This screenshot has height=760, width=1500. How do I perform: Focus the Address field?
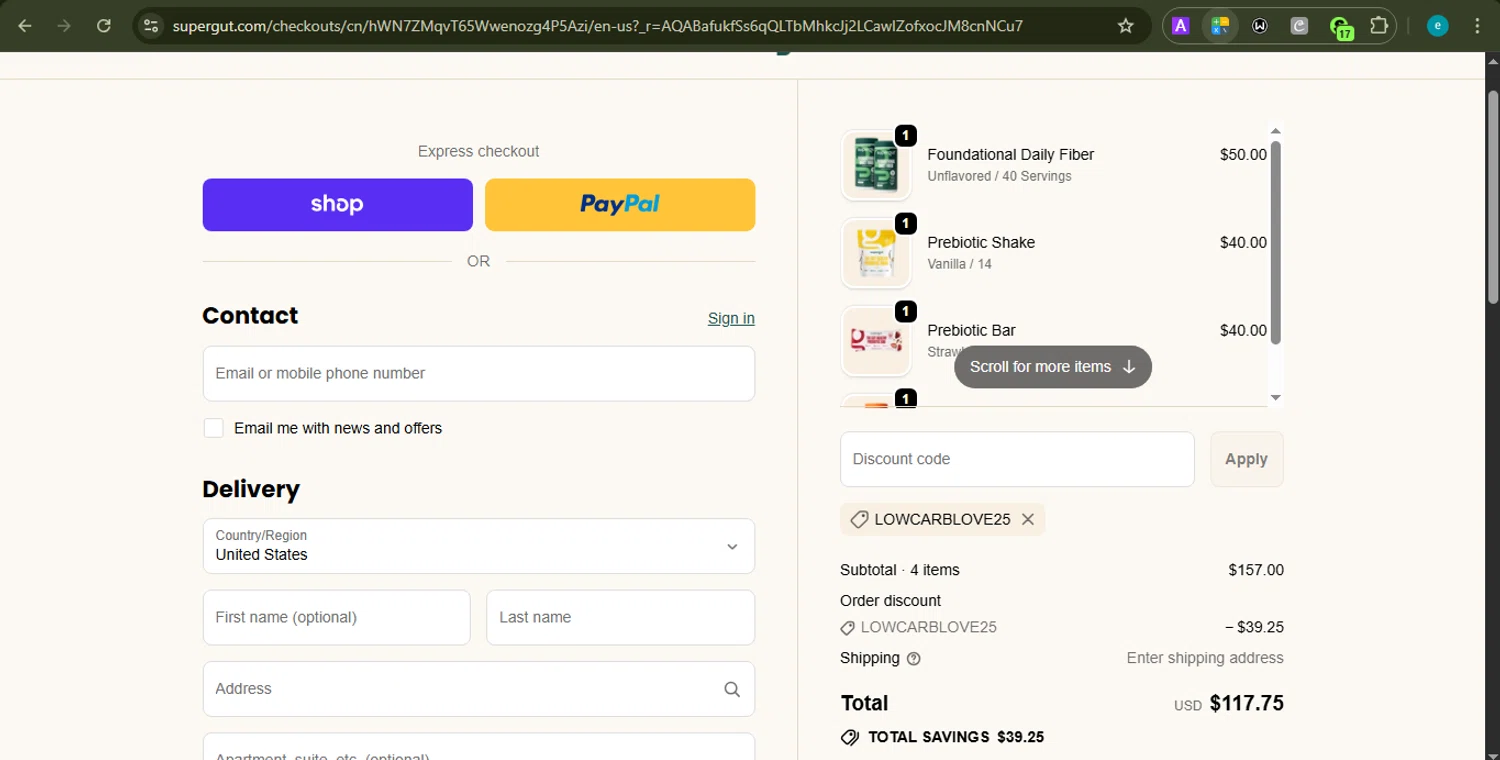coord(479,689)
